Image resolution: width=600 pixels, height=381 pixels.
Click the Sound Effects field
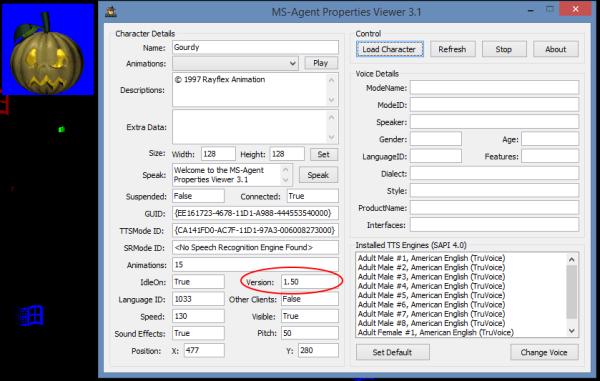coord(198,334)
